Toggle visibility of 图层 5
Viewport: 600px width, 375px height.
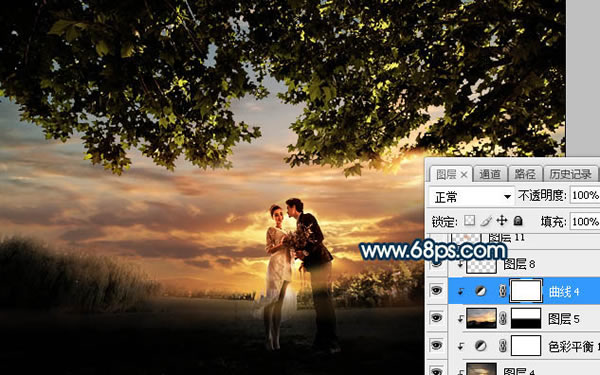(x=436, y=318)
